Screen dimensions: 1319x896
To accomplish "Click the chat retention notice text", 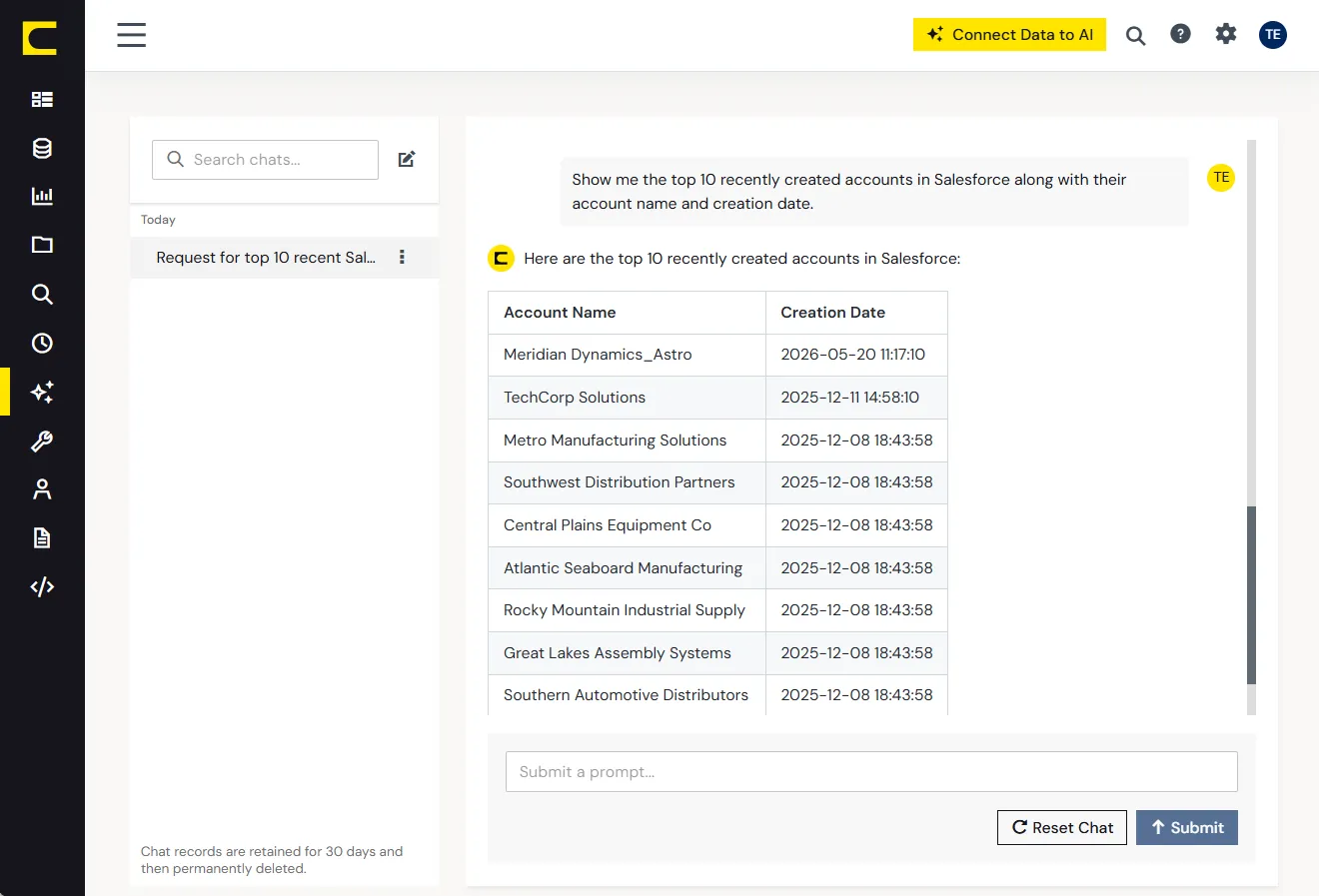I will (272, 860).
